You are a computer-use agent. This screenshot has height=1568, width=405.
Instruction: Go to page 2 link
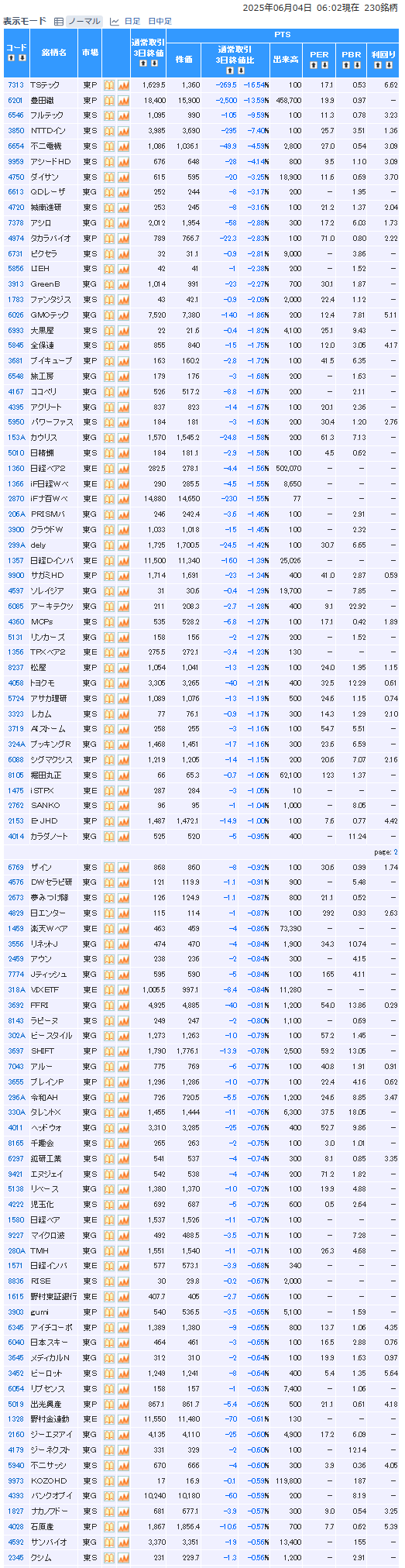(x=395, y=851)
